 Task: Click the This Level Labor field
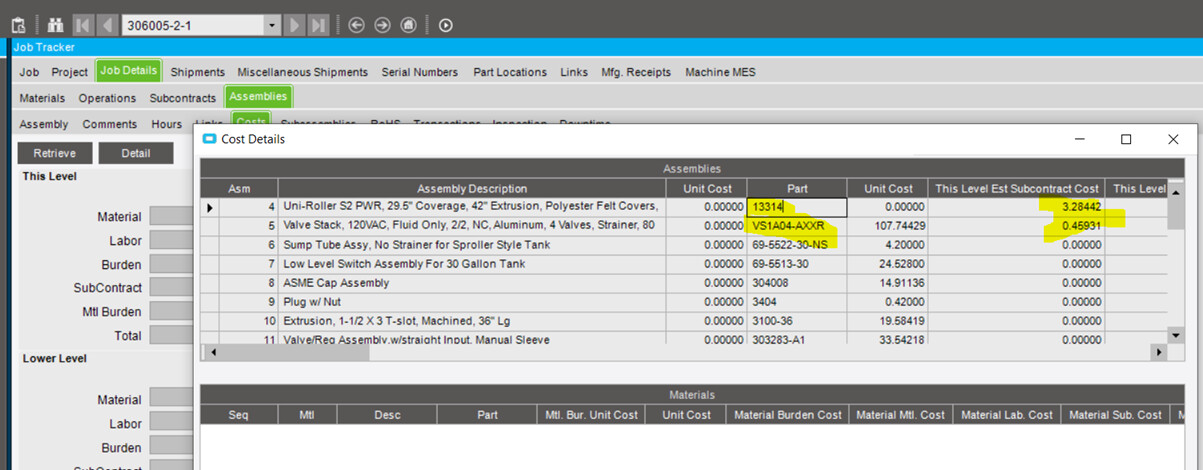point(171,240)
